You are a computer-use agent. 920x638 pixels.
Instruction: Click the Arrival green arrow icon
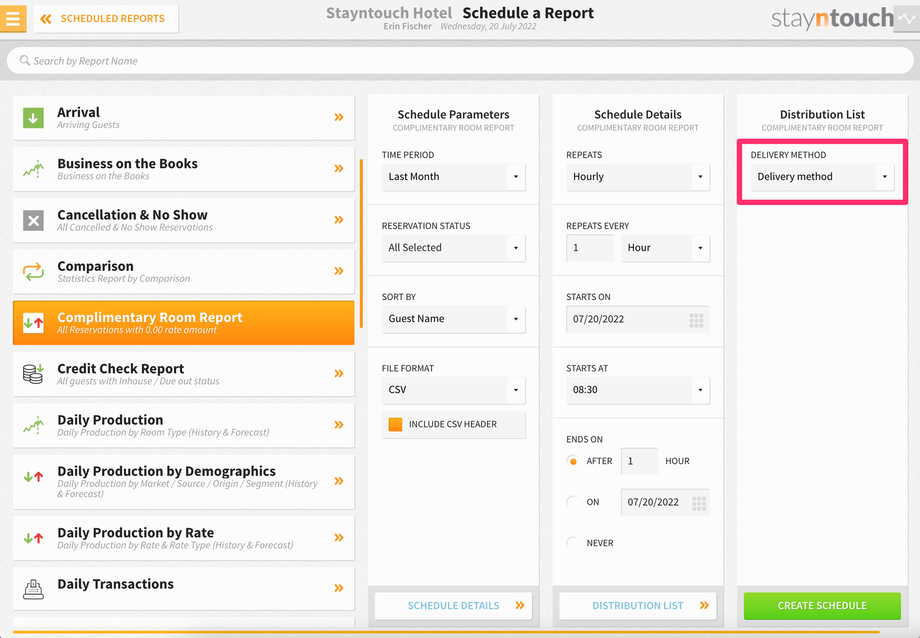coord(33,117)
